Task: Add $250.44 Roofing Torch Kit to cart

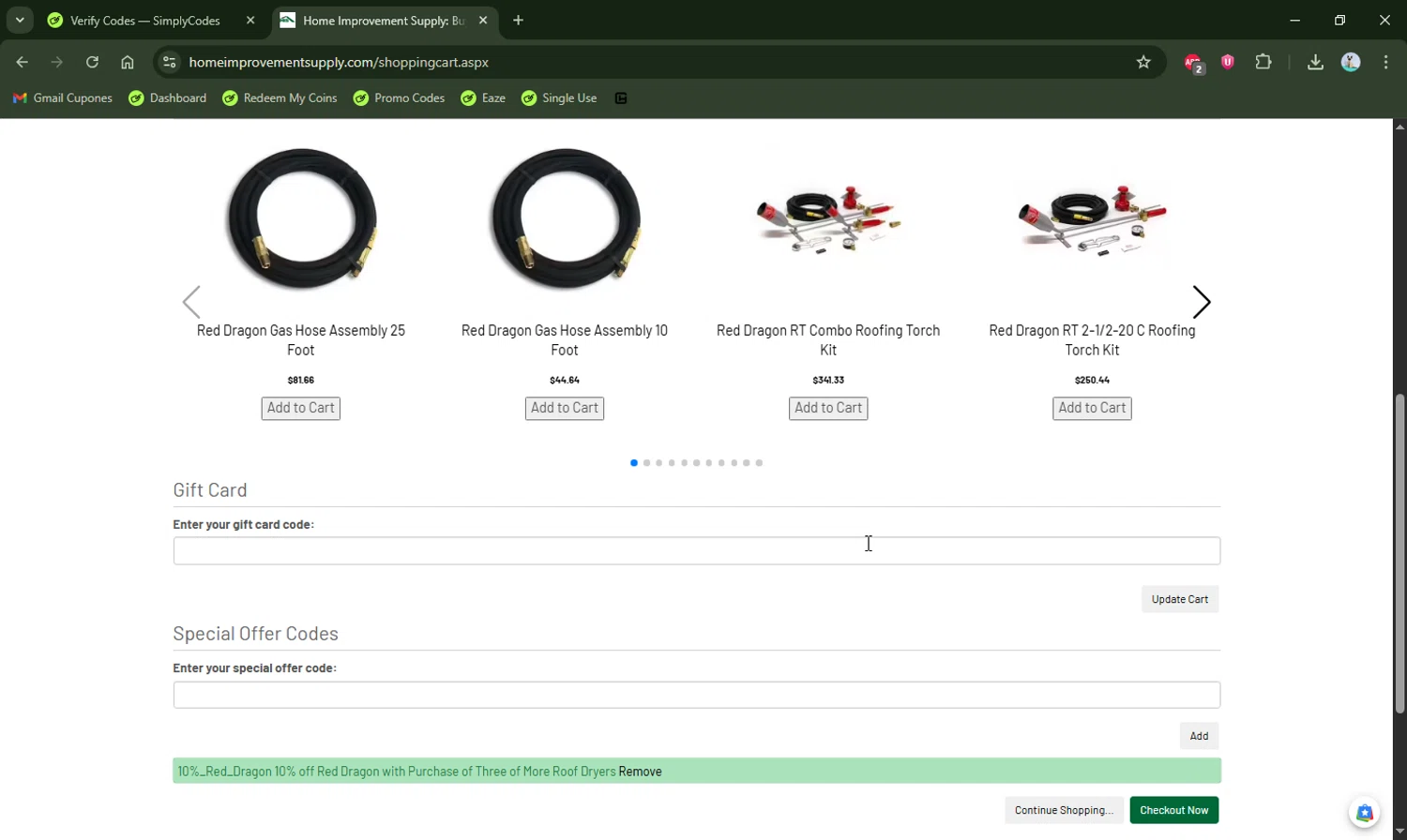Action: point(1092,408)
